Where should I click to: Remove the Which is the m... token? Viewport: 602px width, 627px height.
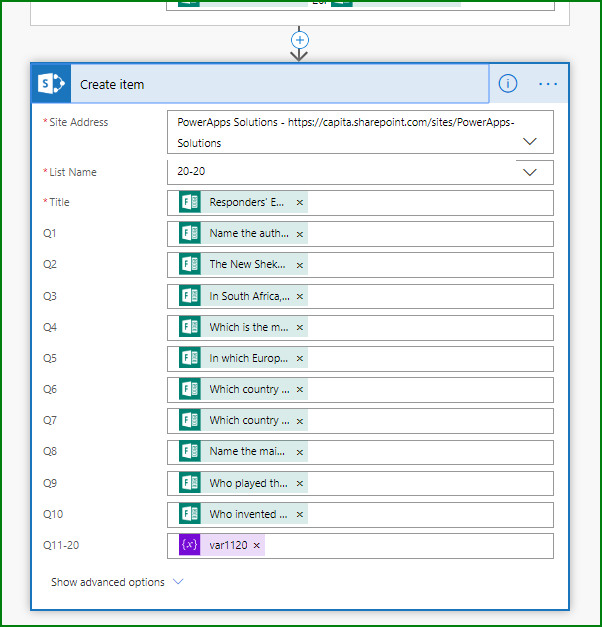click(300, 327)
